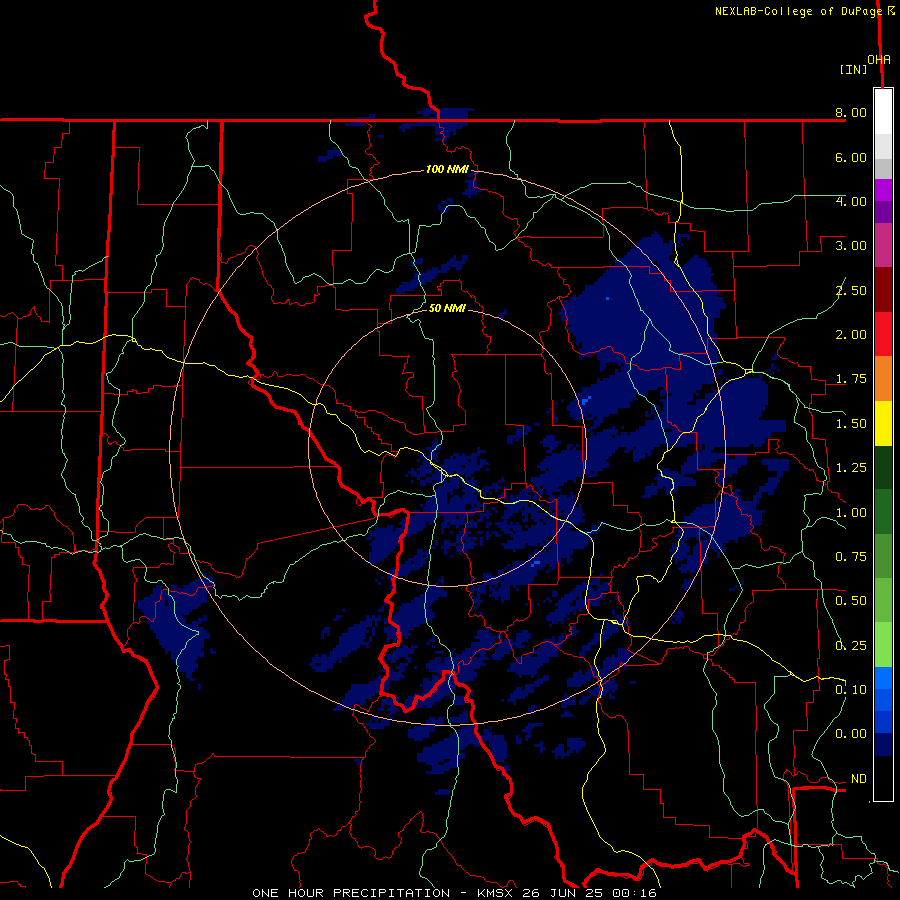900x900 pixels.
Task: Click the NEXLAB-College of DuPage credit text
Action: coord(798,11)
